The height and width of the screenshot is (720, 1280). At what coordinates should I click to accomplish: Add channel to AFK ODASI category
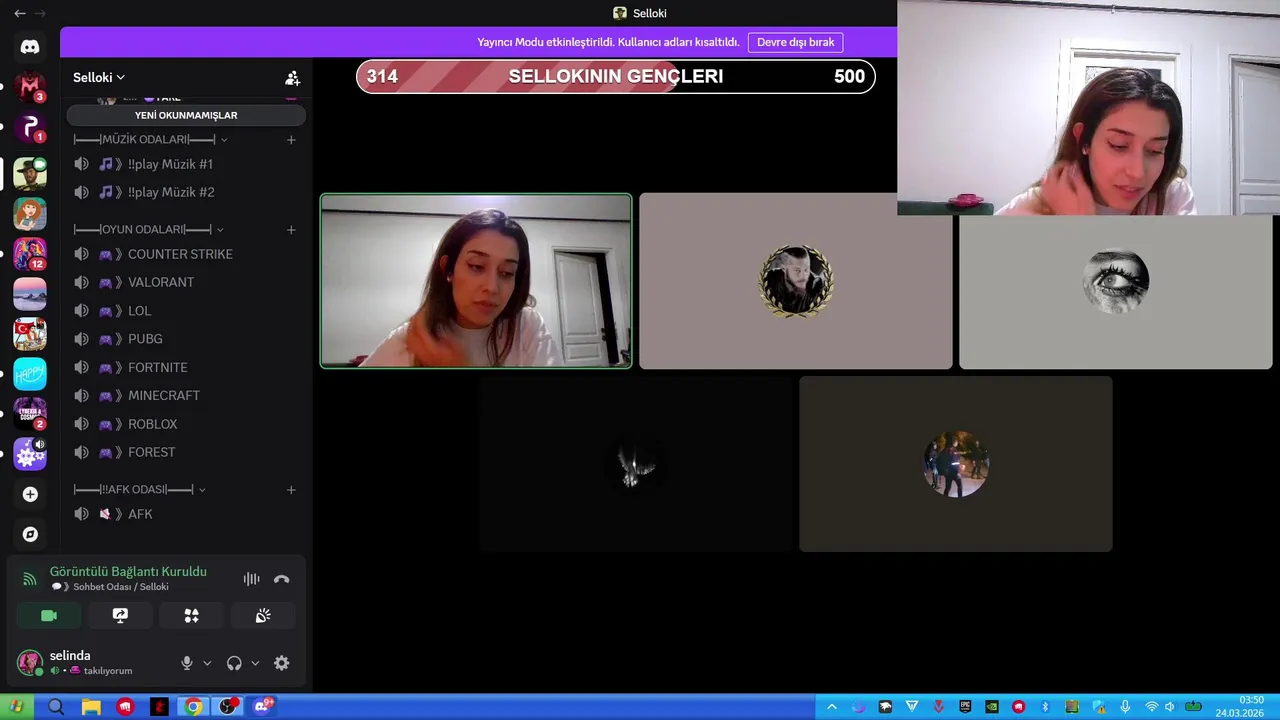[x=291, y=490]
